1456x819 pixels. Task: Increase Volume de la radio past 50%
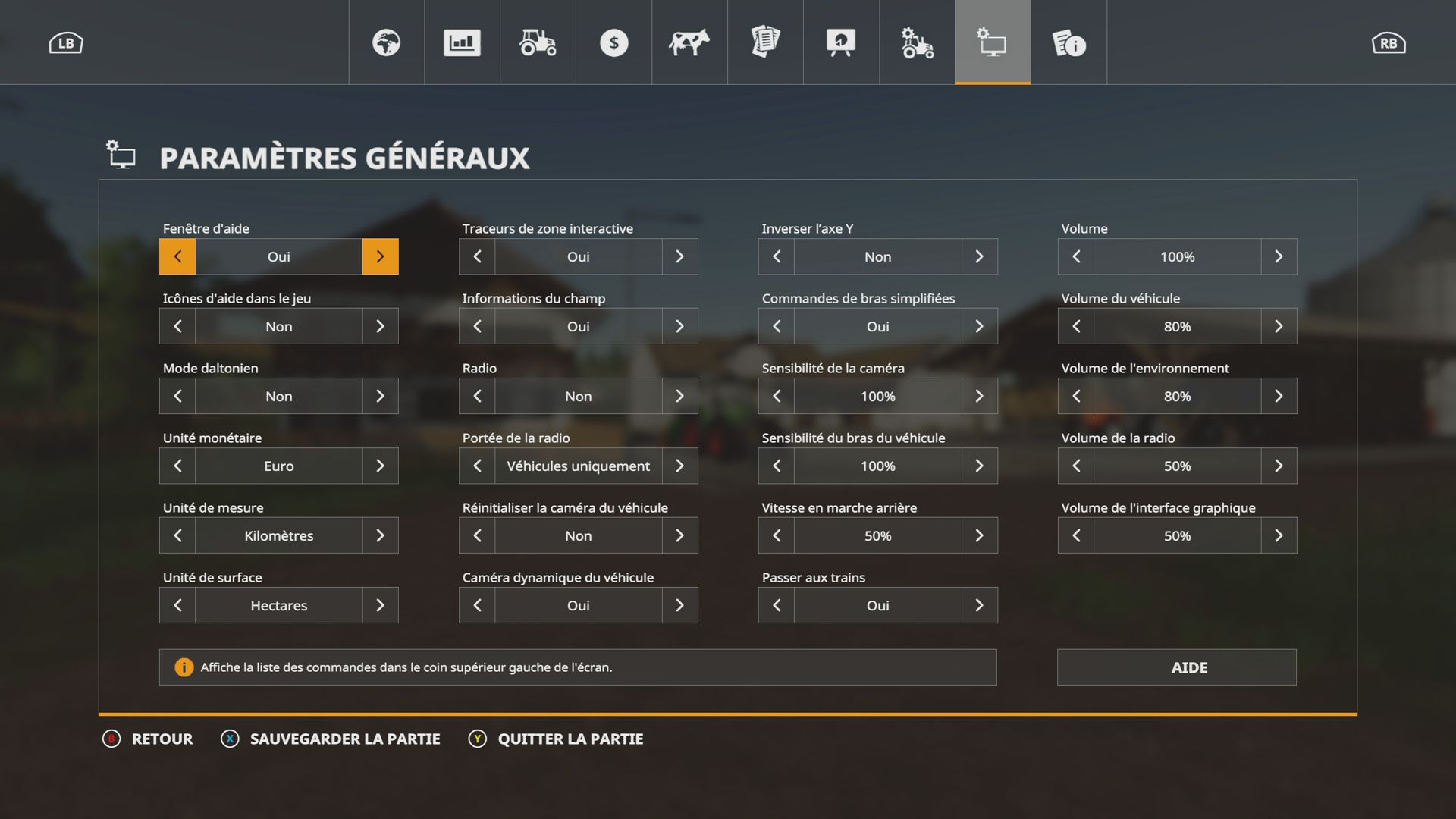point(1279,466)
